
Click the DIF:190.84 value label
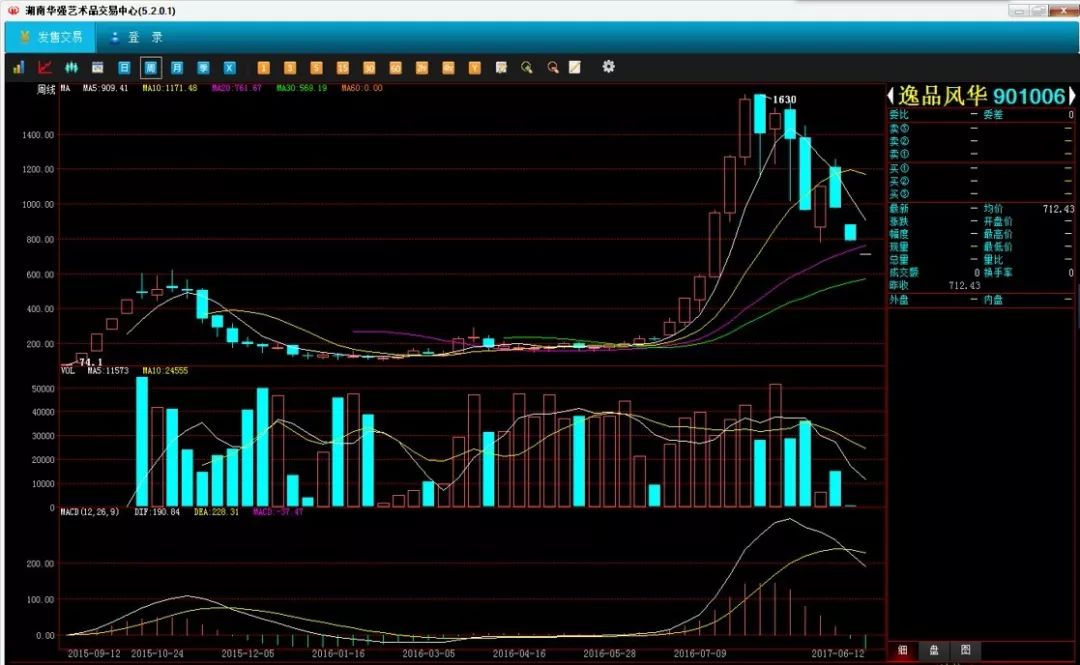(157, 512)
